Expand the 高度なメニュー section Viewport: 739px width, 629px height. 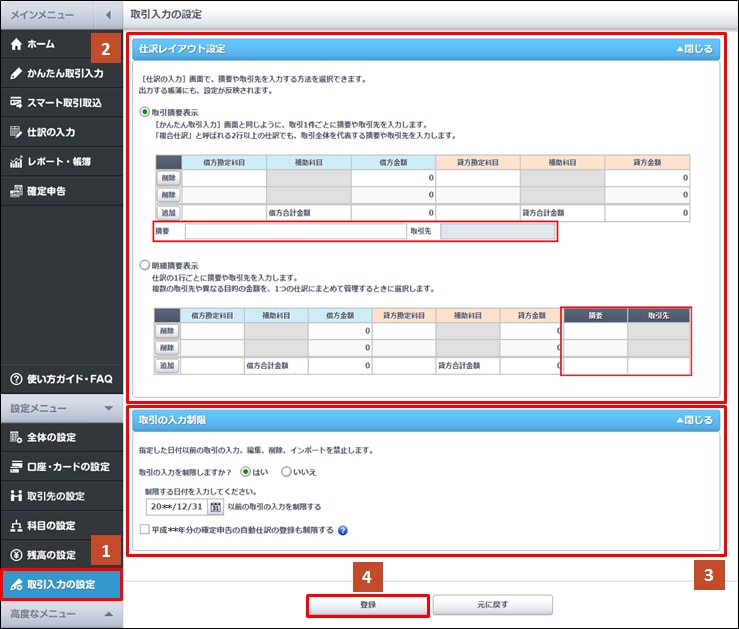click(108, 613)
